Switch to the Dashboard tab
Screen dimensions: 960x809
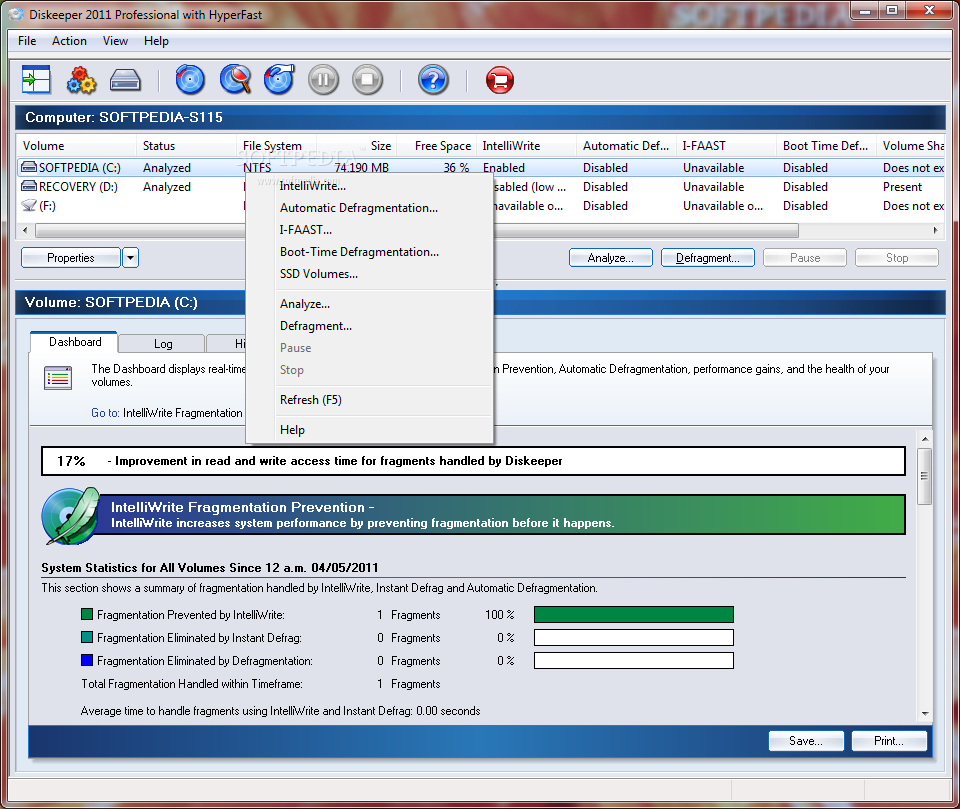75,342
